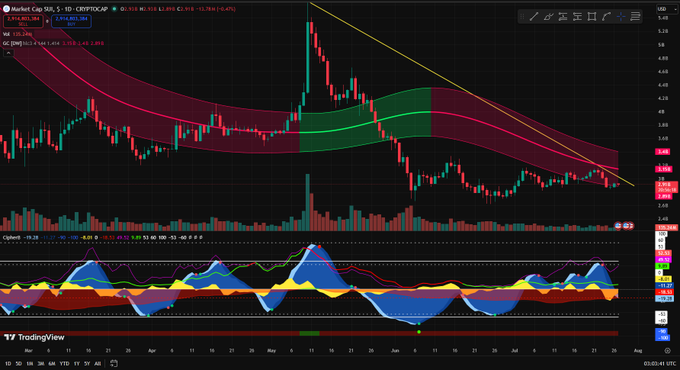Select the curve drawing tool
This screenshot has width=680, height=370.
pyautogui.click(x=606, y=16)
